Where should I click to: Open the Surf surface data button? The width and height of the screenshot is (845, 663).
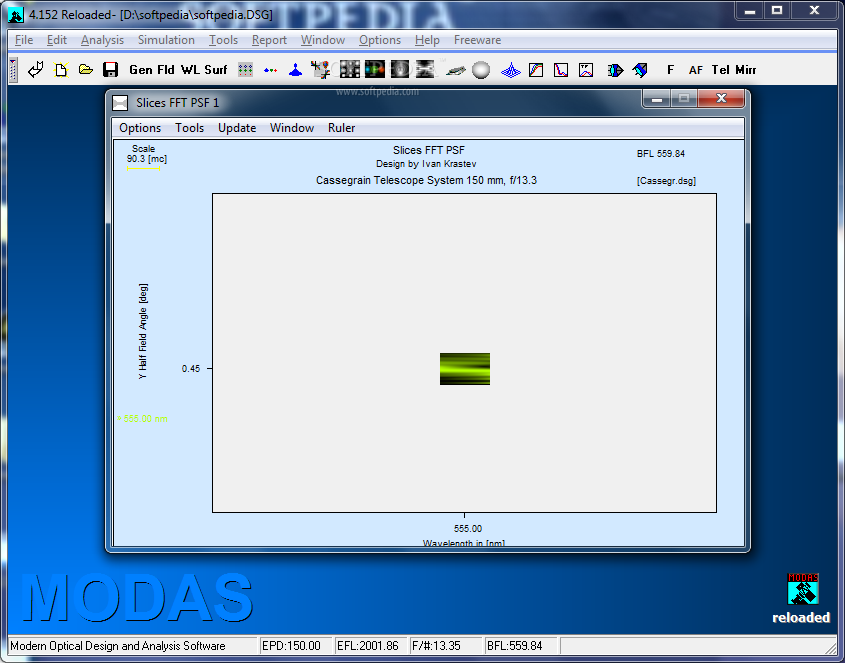tap(216, 70)
